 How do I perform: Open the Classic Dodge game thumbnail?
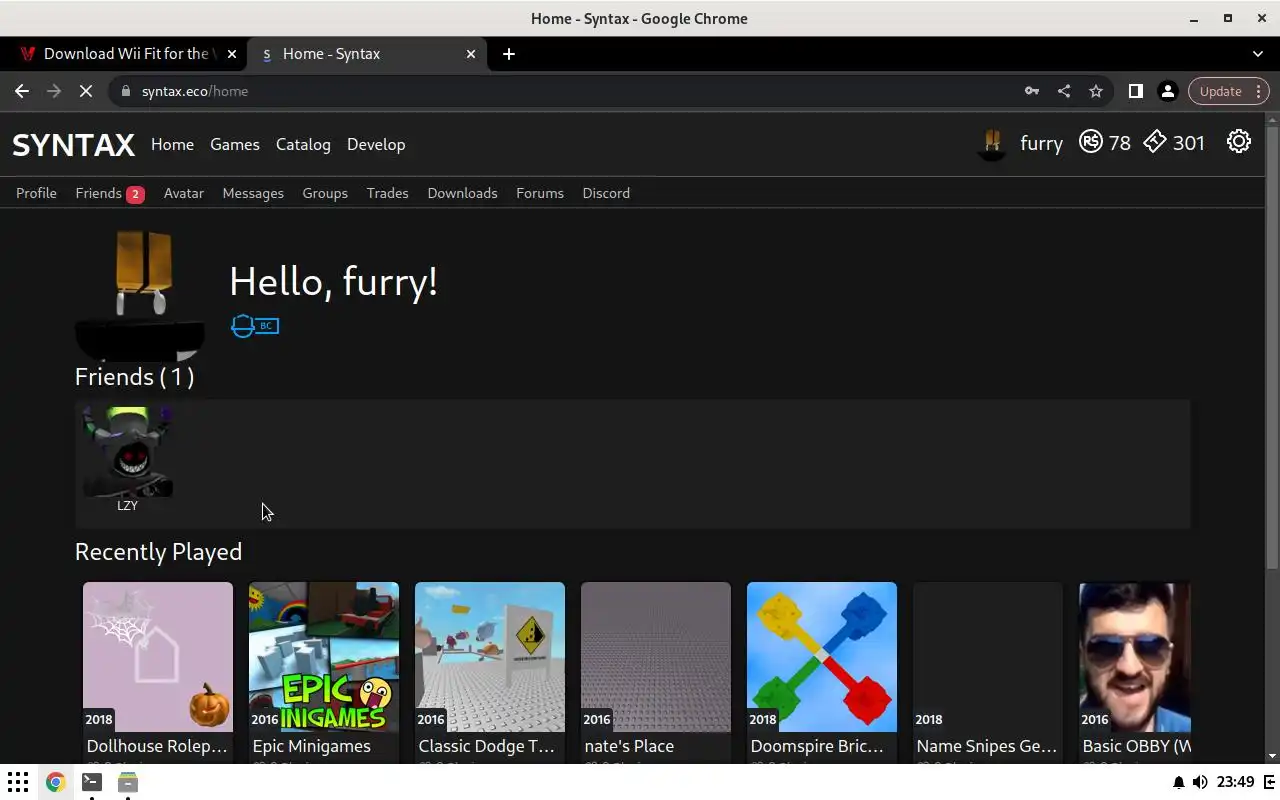(490, 657)
